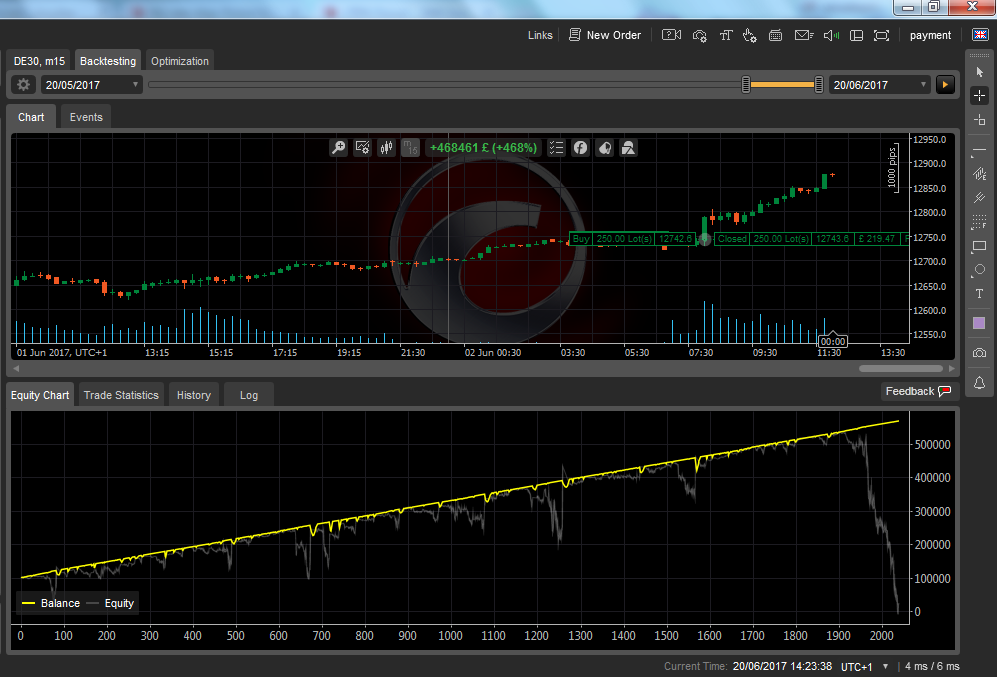The height and width of the screenshot is (677, 997).
Task: Open the Events tab
Action: click(x=86, y=117)
